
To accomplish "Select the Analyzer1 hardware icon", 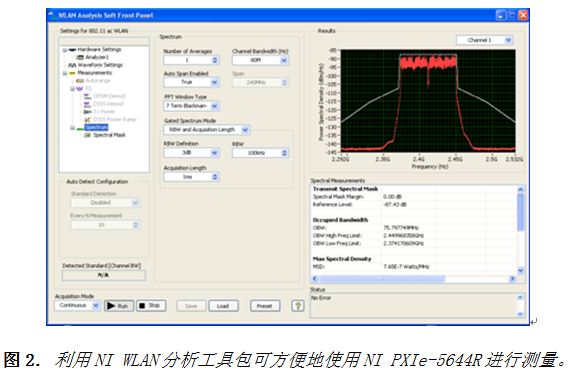I will [x=80, y=57].
